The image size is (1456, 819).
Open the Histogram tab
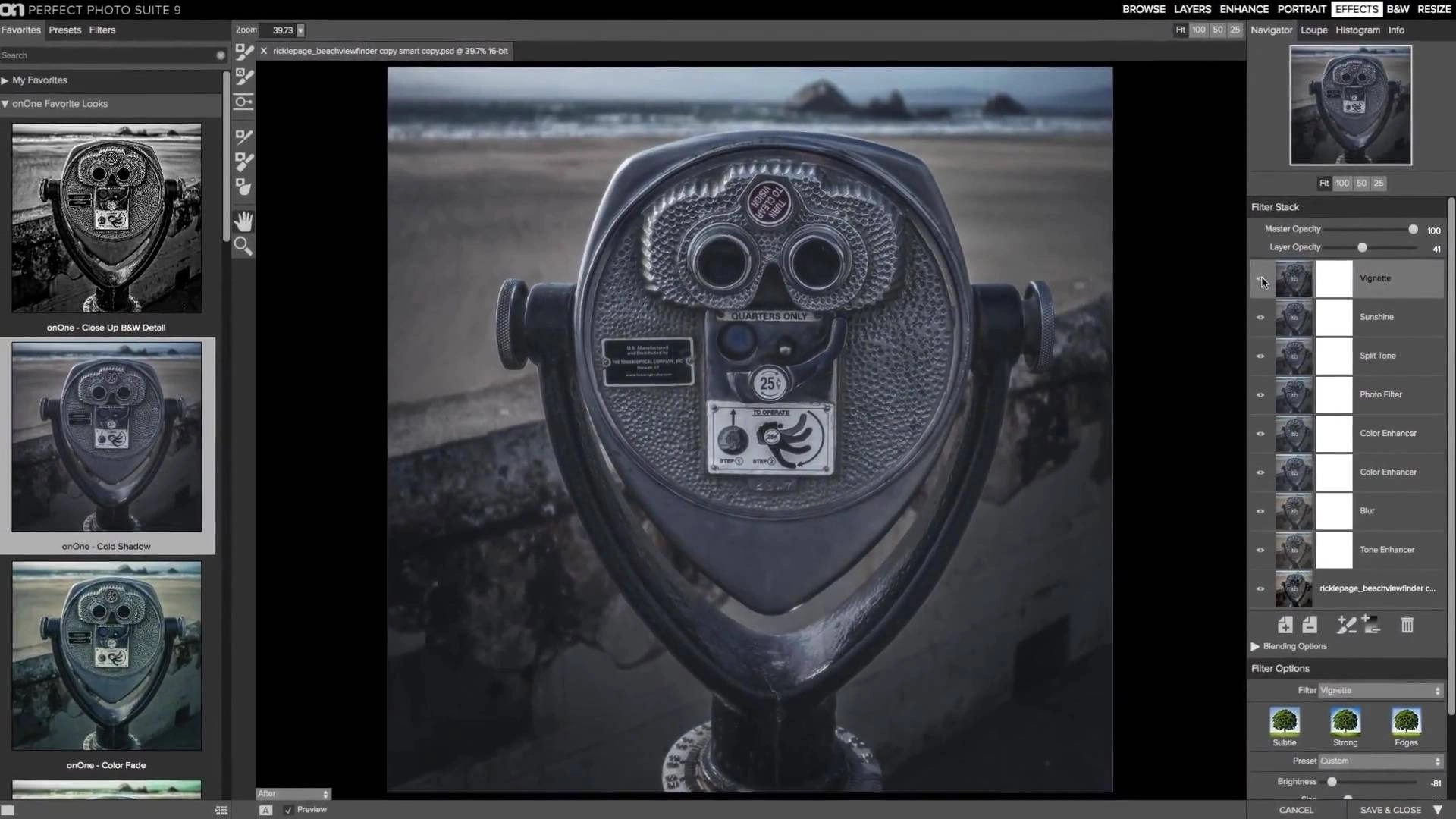tap(1357, 30)
